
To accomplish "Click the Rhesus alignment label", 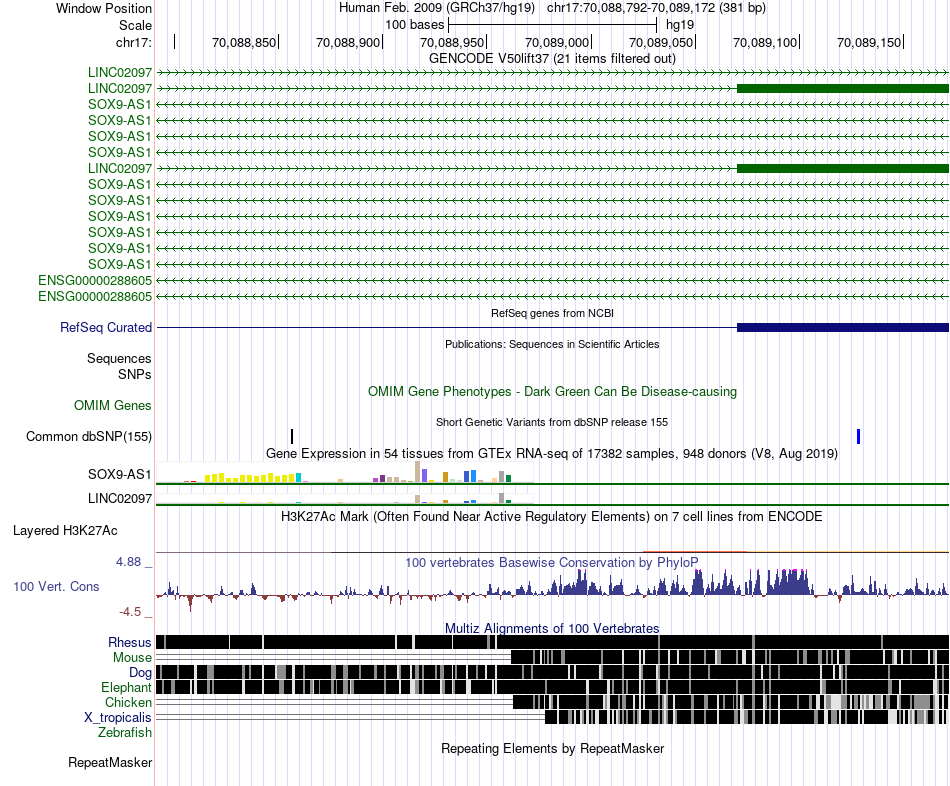I will pos(130,642).
